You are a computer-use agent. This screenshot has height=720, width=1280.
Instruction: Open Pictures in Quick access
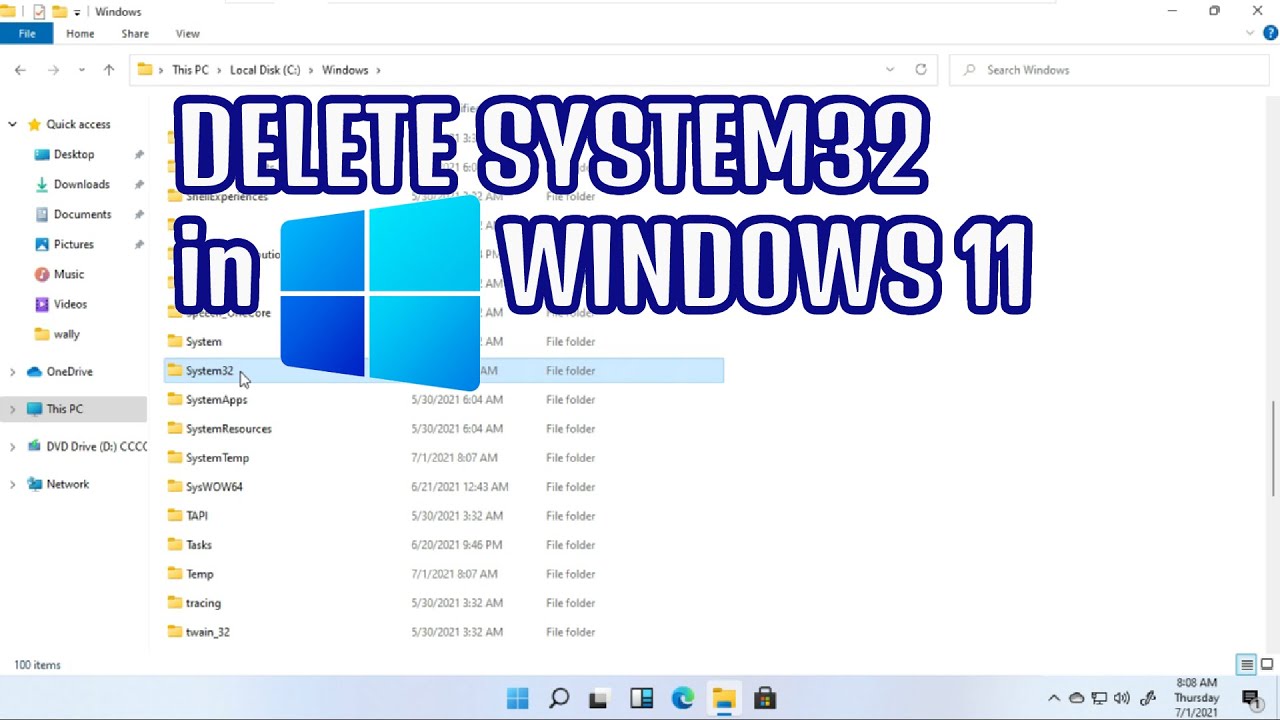coord(73,244)
